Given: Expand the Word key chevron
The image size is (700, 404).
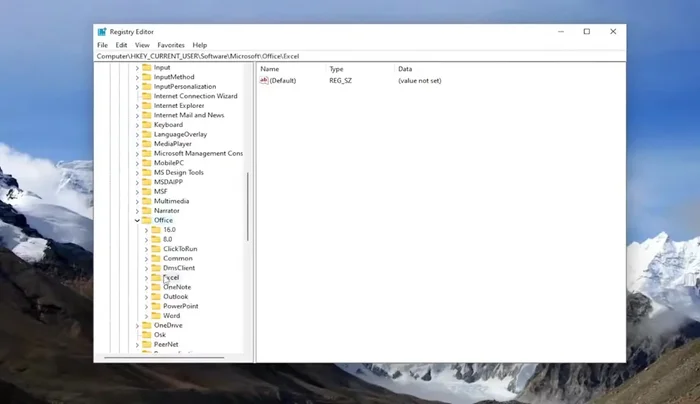Looking at the screenshot, I should tap(146, 316).
